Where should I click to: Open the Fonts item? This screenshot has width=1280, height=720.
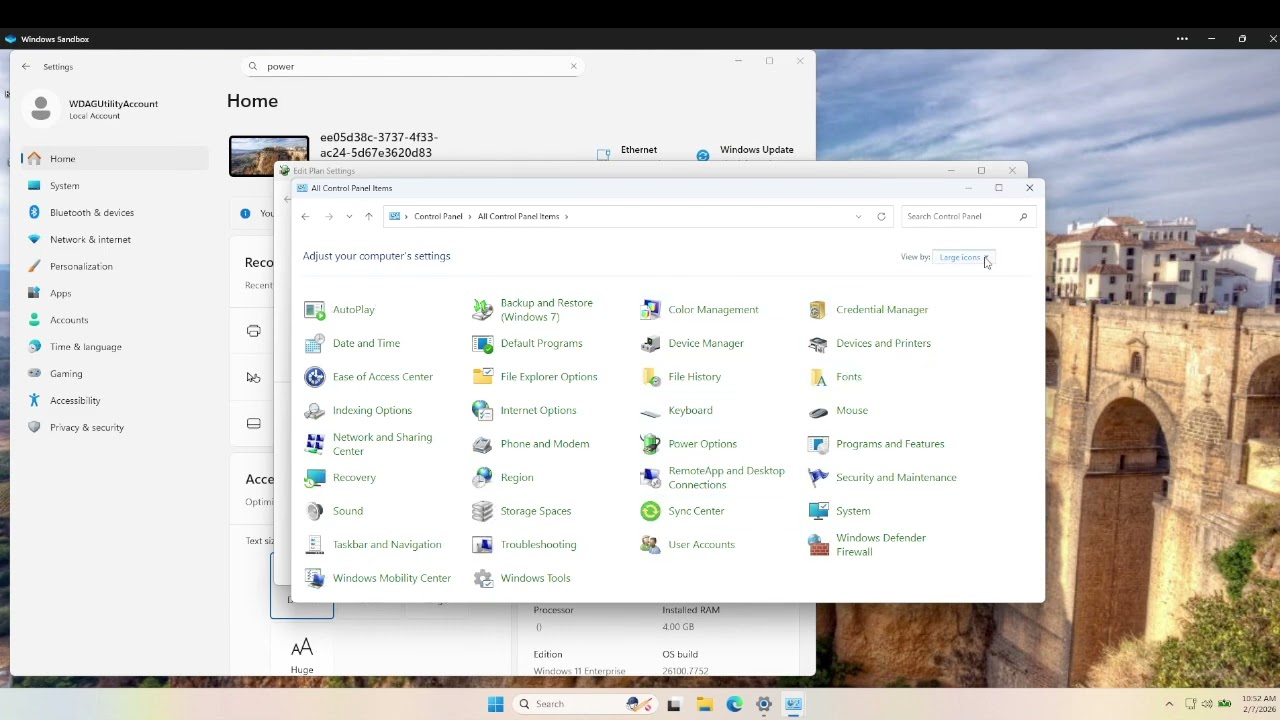848,377
